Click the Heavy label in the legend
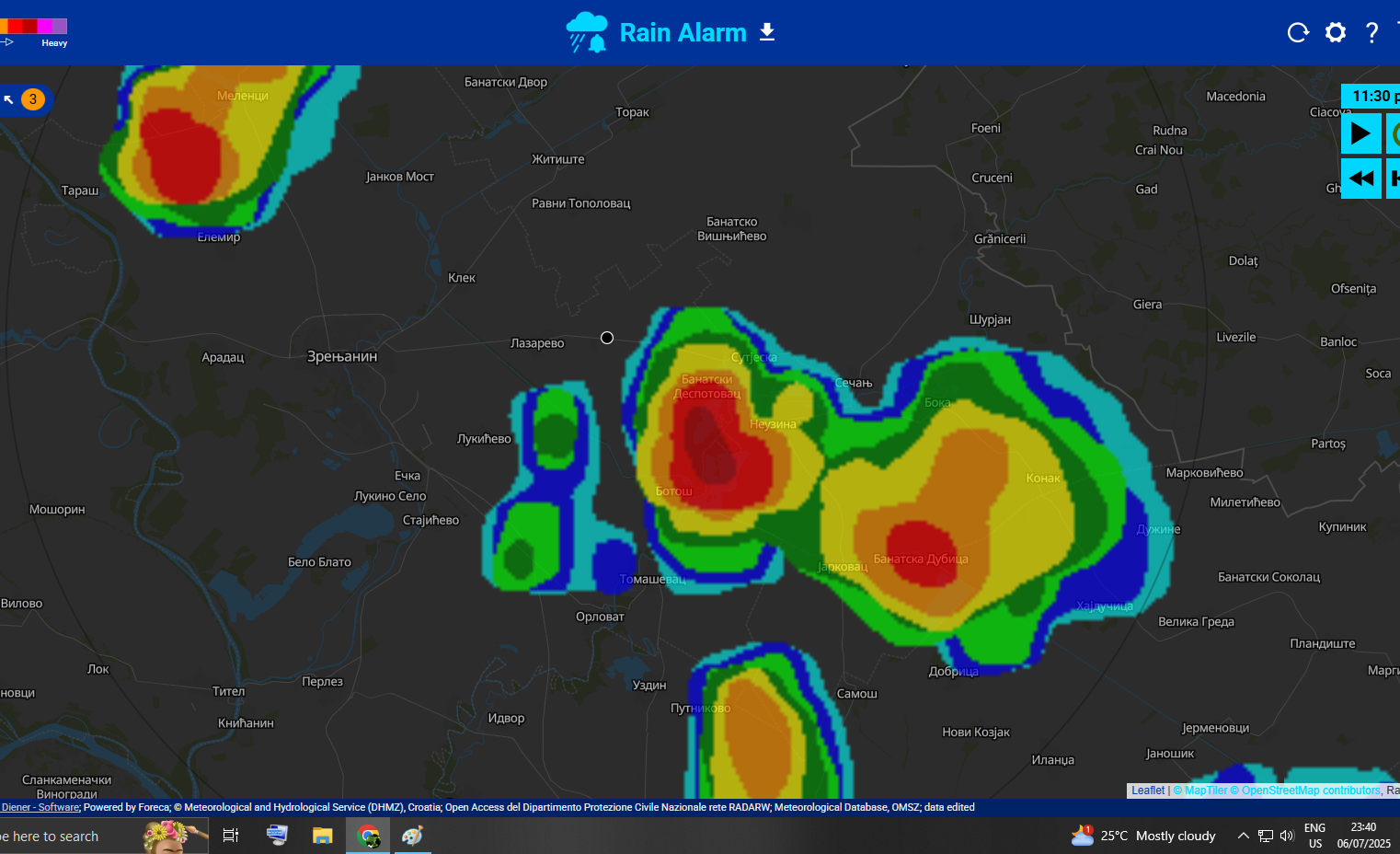The width and height of the screenshot is (1400, 854). click(x=54, y=43)
